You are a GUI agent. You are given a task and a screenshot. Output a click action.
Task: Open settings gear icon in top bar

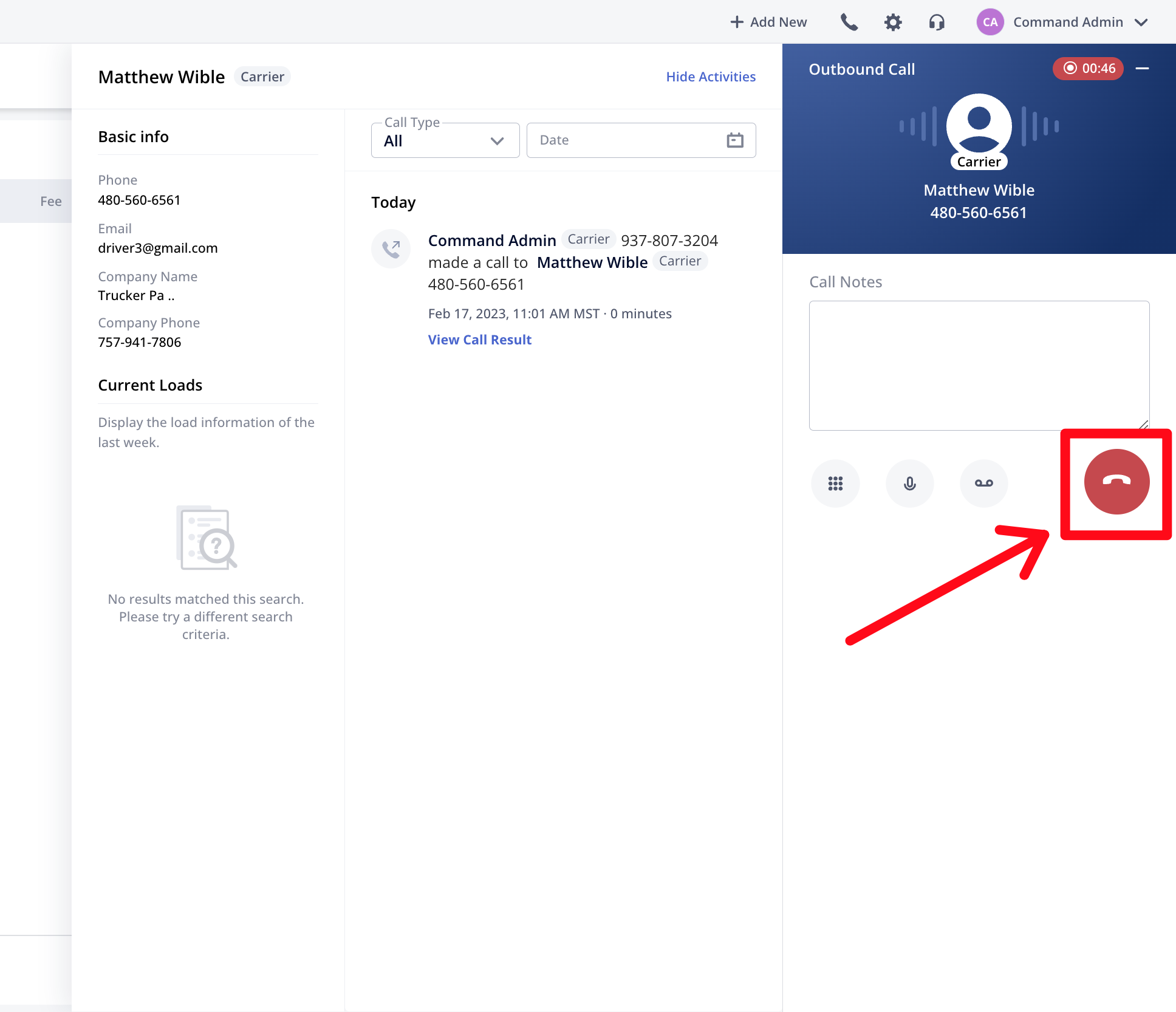(x=893, y=22)
